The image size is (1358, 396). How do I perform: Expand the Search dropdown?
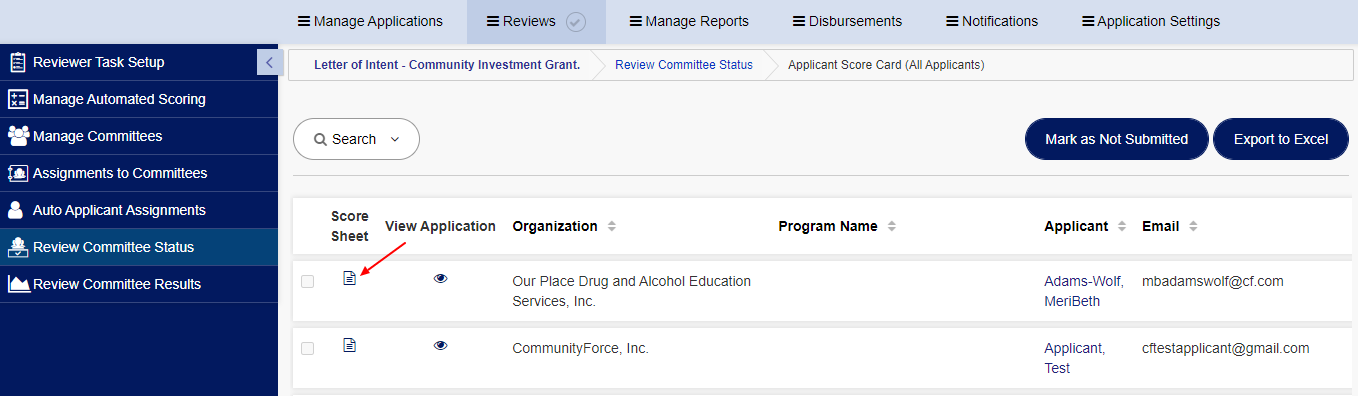click(x=356, y=139)
